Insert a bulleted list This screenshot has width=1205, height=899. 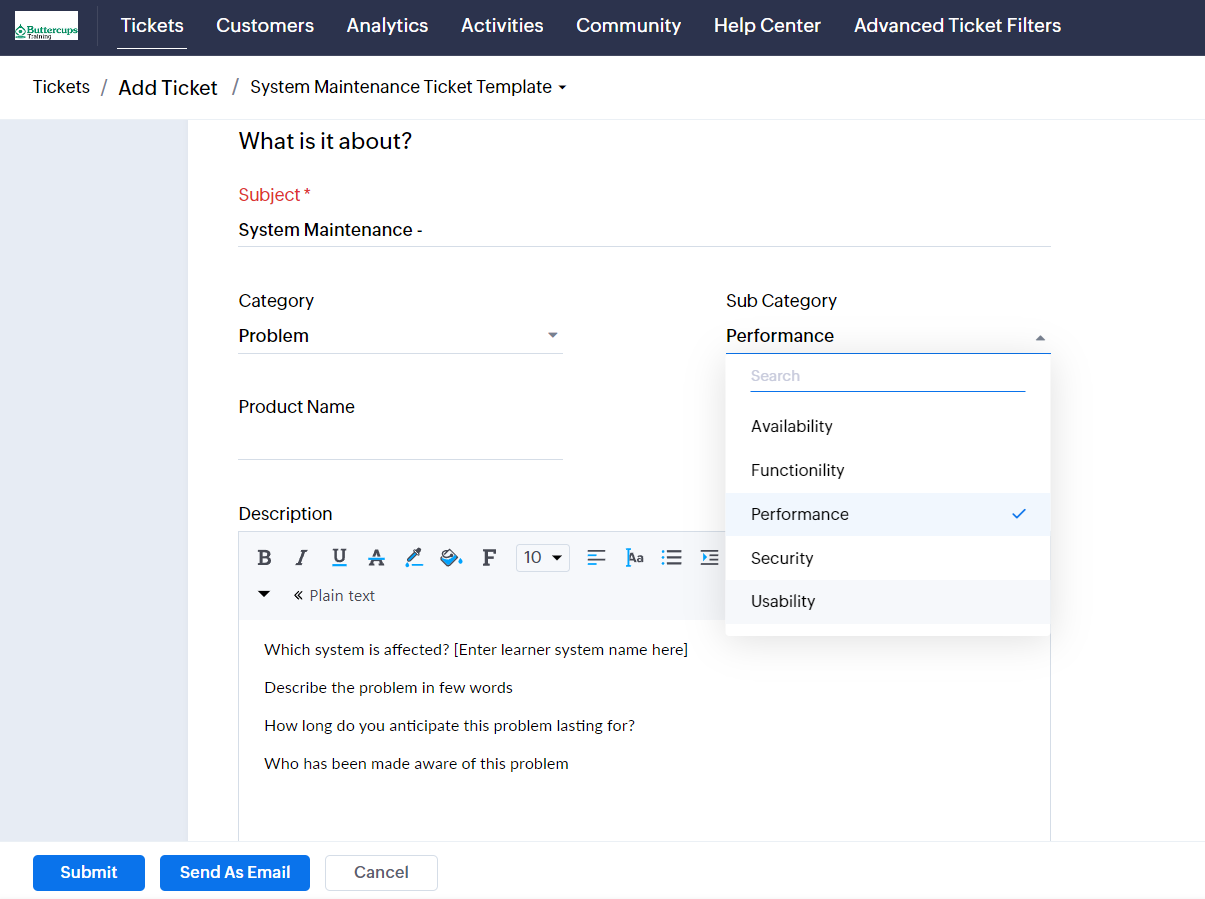coord(672,558)
